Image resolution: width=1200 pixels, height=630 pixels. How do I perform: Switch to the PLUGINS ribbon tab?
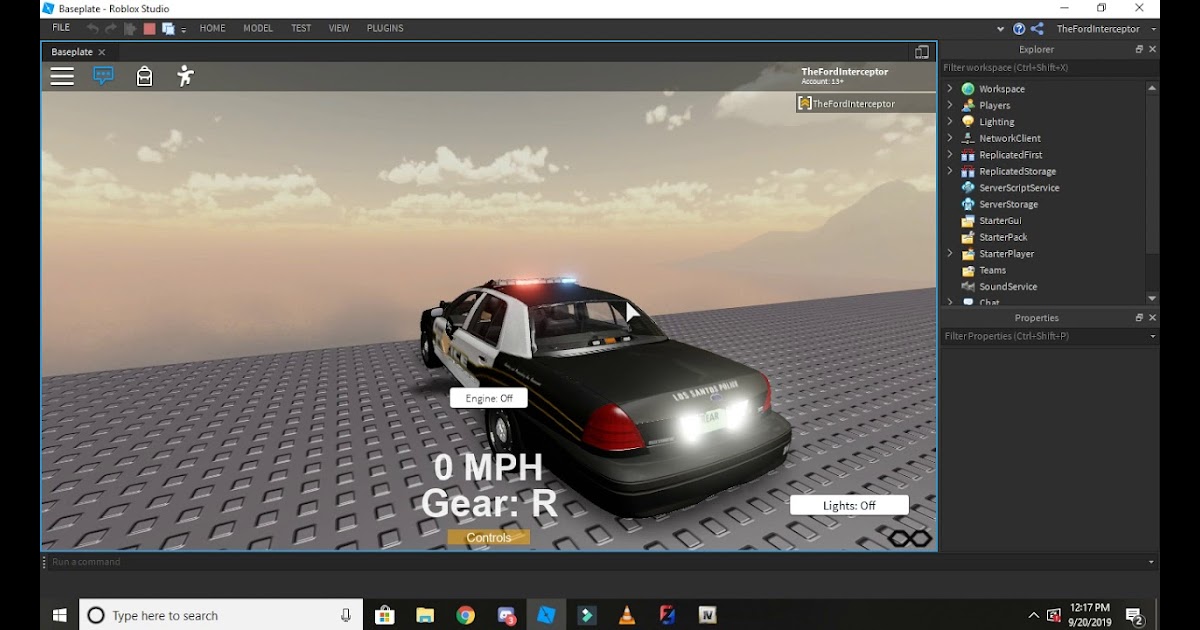pos(385,28)
